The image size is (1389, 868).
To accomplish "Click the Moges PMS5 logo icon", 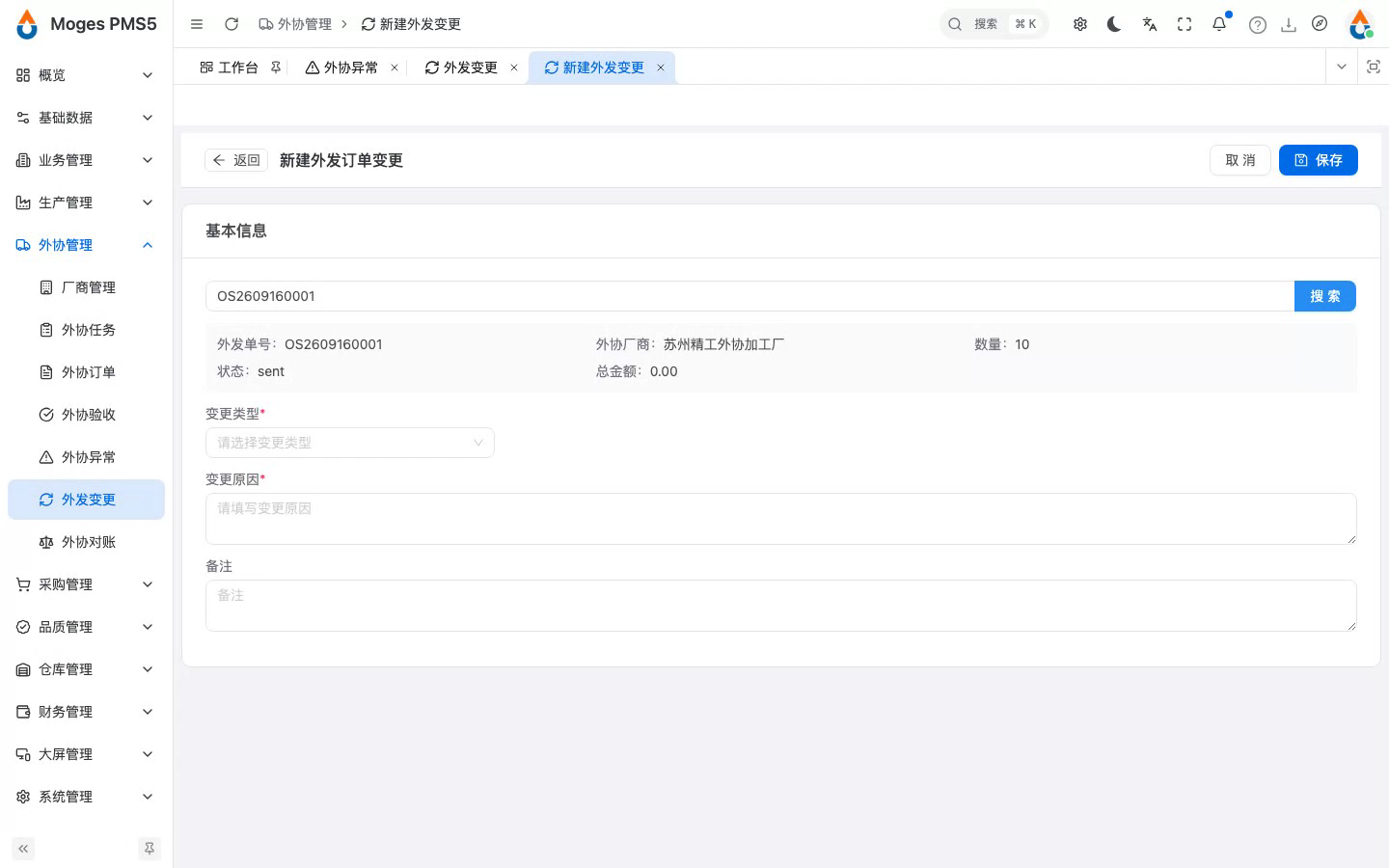I will click(x=27, y=24).
